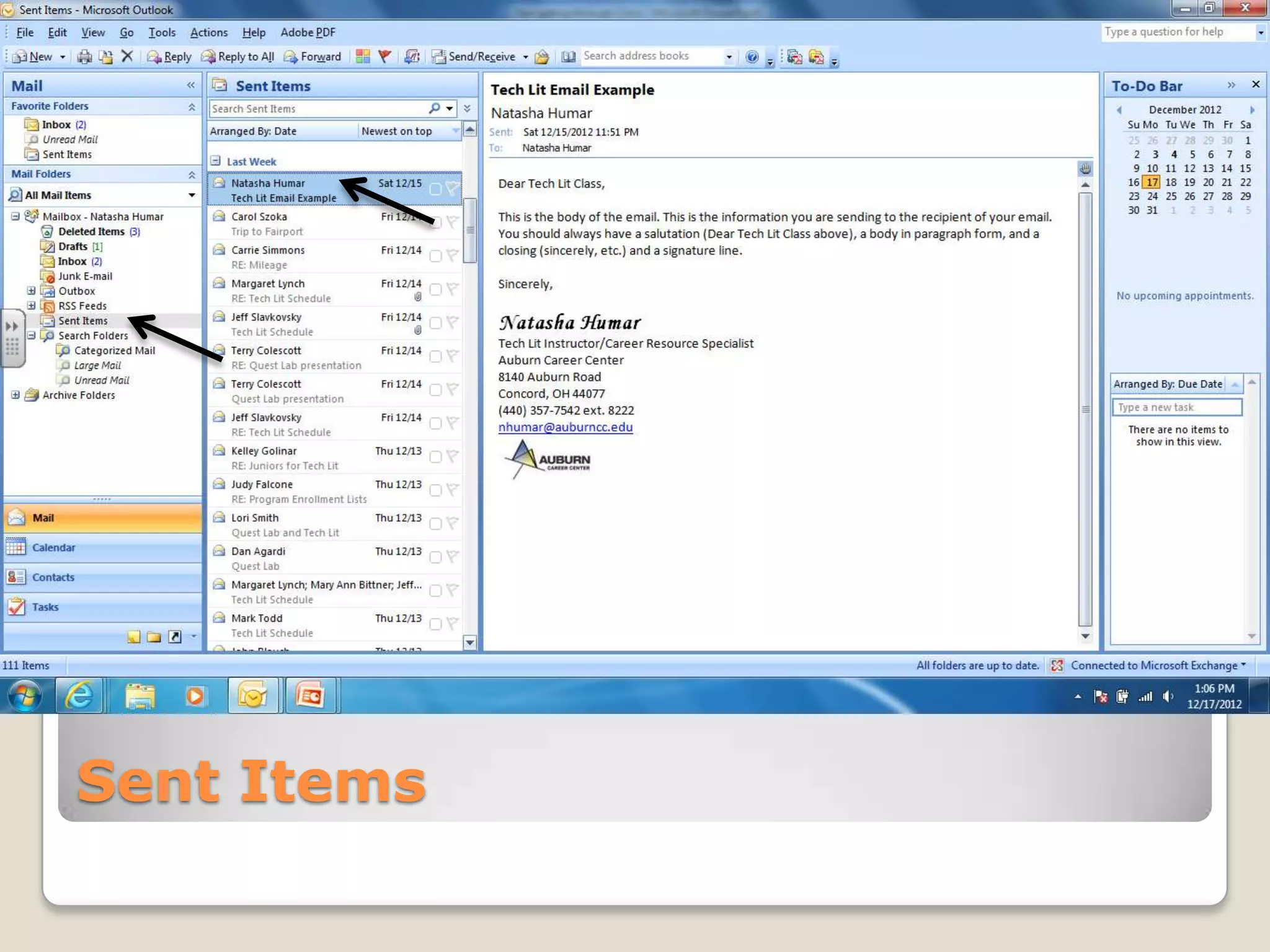Click the nhumar@auburncc.edu link
1270x952 pixels.
click(x=566, y=427)
